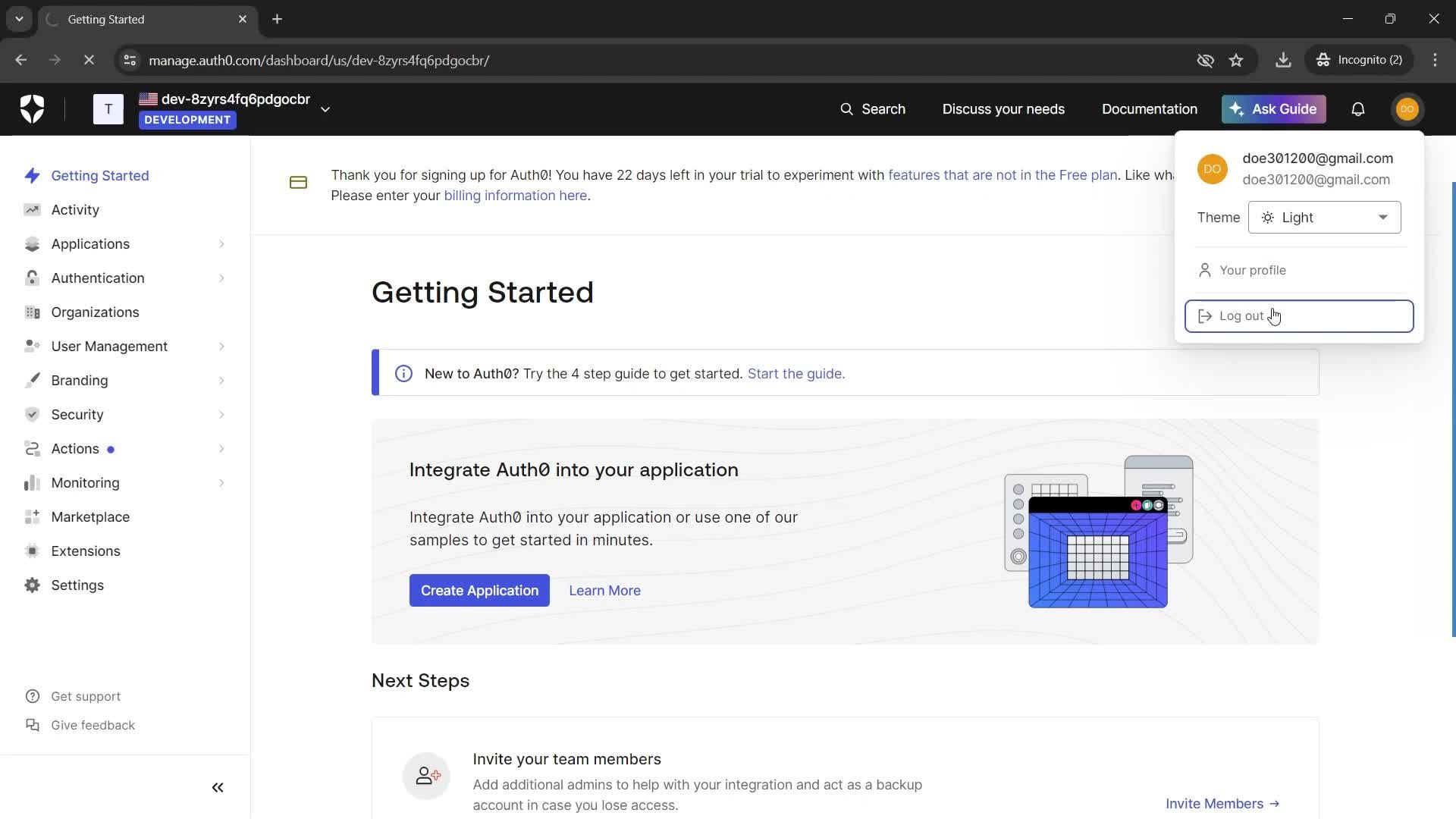Bookmark this page with star icon
Image resolution: width=1456 pixels, height=819 pixels.
tap(1236, 60)
